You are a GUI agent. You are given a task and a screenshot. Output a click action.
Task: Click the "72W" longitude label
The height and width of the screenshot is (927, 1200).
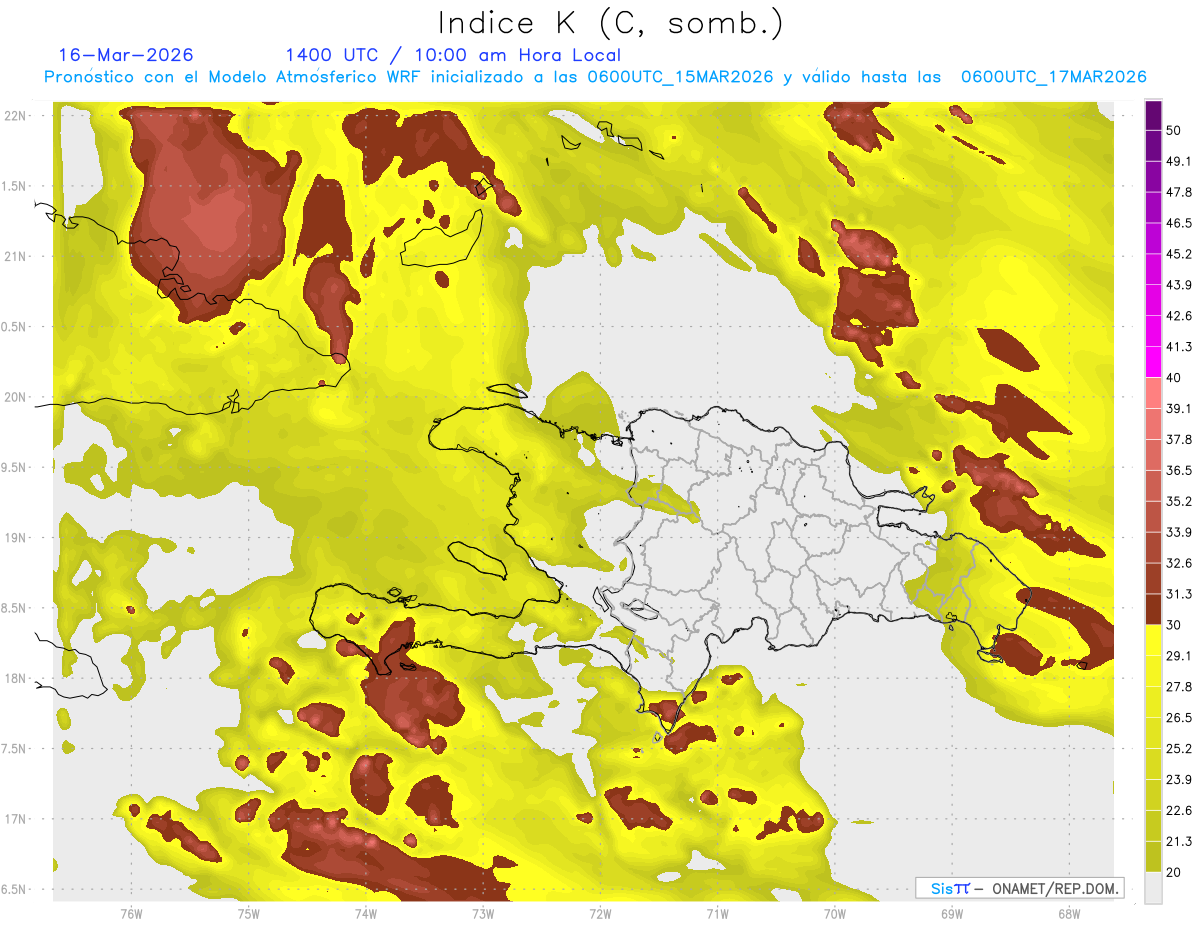[x=600, y=913]
